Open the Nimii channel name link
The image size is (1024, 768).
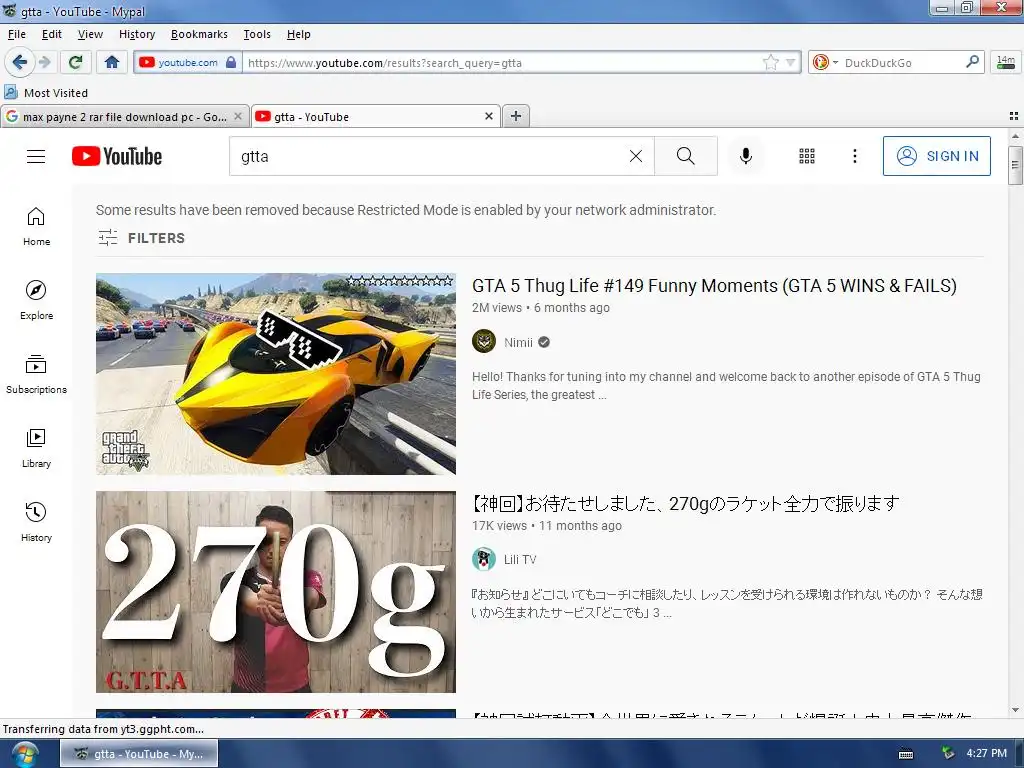519,342
